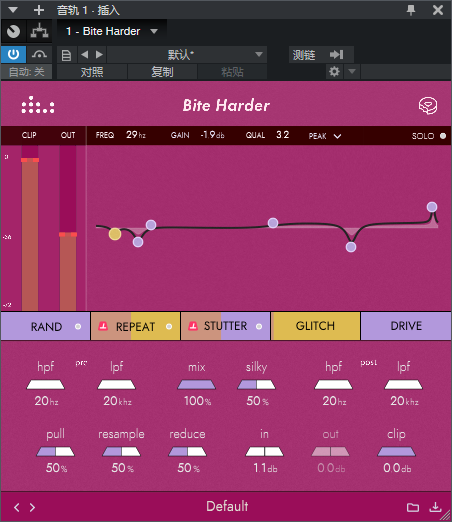Click the post lpf slider
The width and height of the screenshot is (452, 522).
[x=403, y=385]
